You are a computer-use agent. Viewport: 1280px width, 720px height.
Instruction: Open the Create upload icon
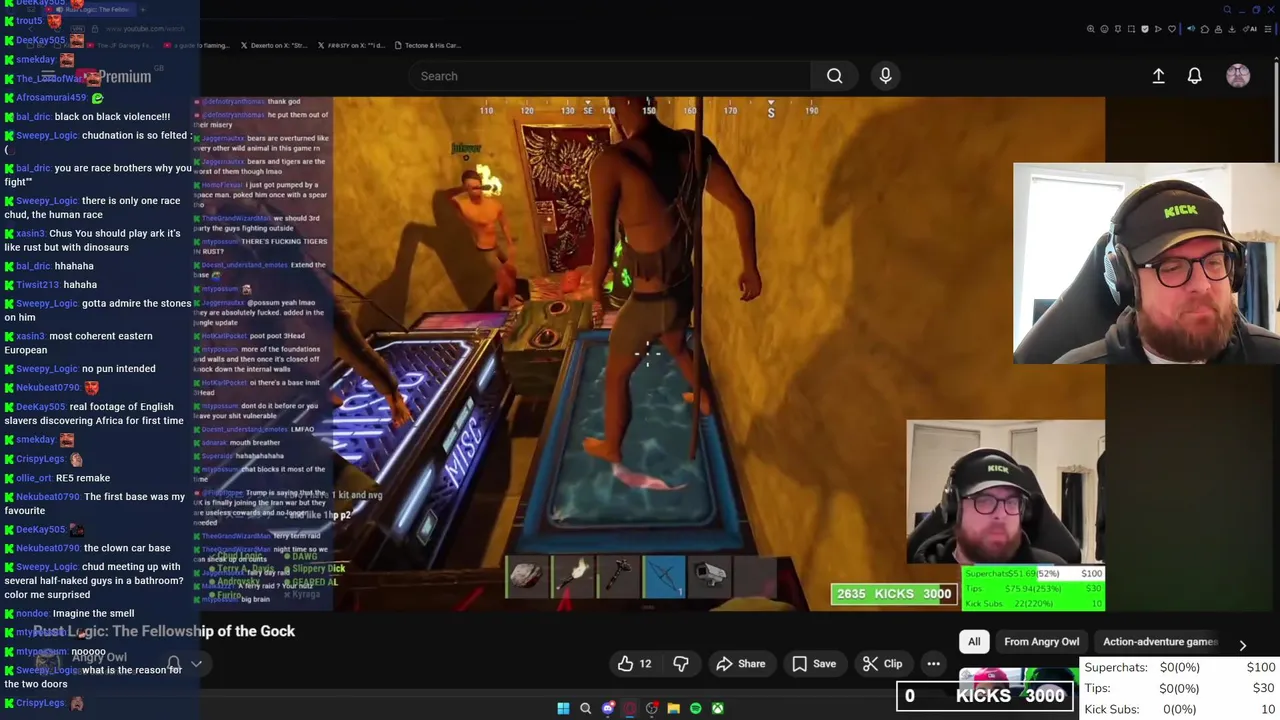click(x=1158, y=76)
